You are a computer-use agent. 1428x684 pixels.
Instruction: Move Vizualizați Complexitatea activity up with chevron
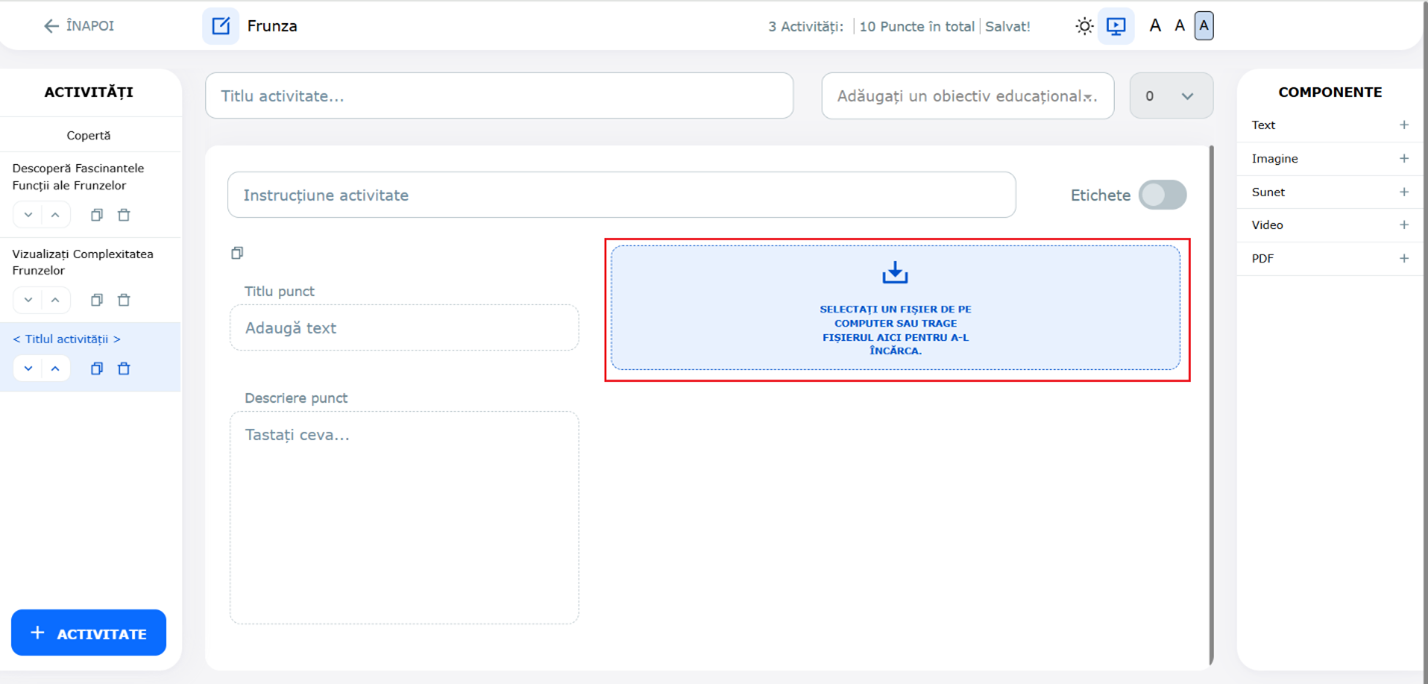(55, 300)
